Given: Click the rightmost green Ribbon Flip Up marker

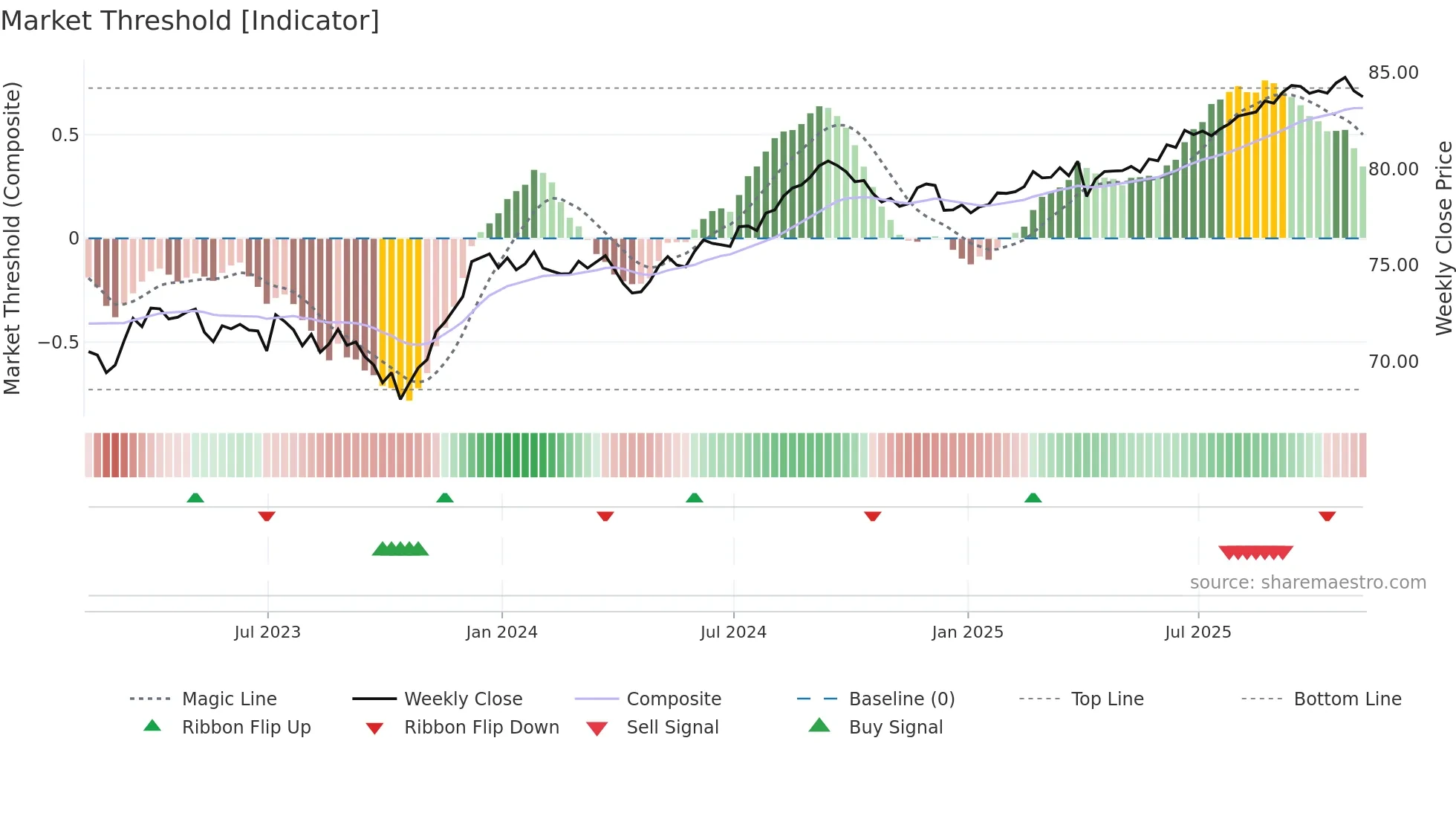Looking at the screenshot, I should point(1033,498).
